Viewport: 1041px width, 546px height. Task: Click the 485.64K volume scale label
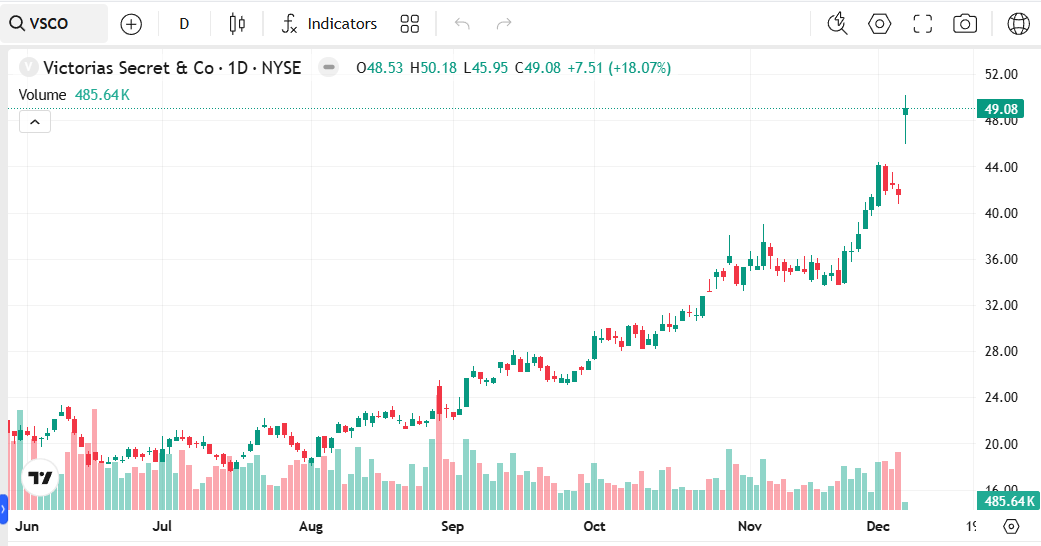coord(1008,501)
